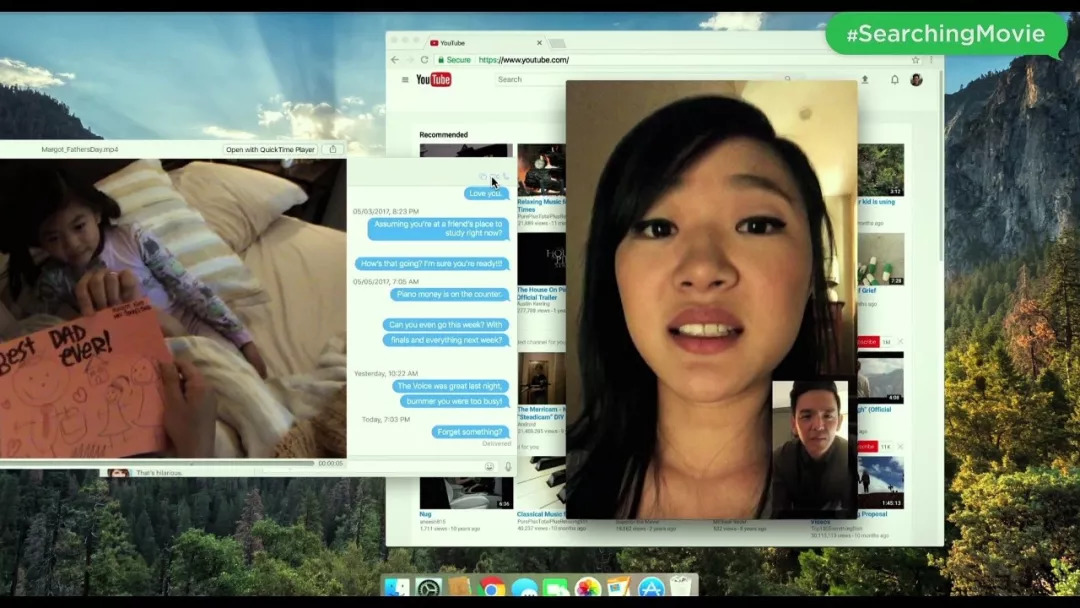This screenshot has height=608, width=1080.
Task: Click the self-view thumbnail in FaceTime call
Action: pyautogui.click(x=810, y=445)
